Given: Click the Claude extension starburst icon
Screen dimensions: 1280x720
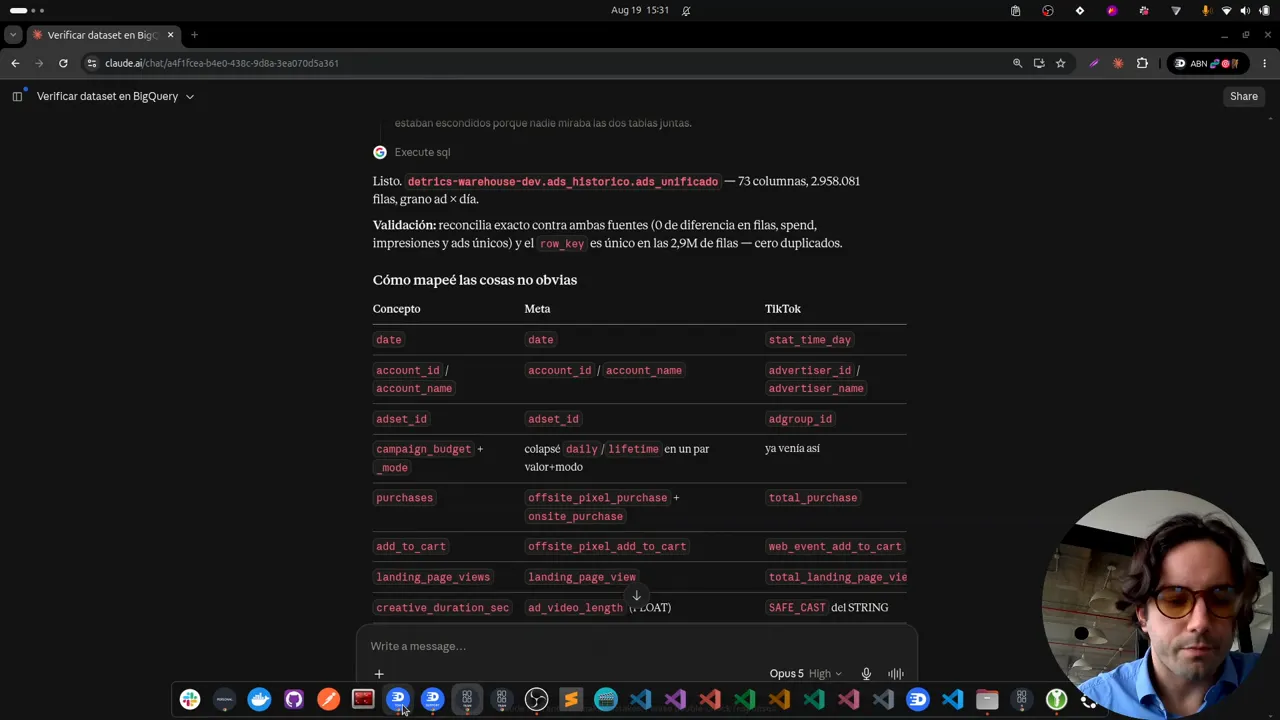Looking at the screenshot, I should point(1118,63).
